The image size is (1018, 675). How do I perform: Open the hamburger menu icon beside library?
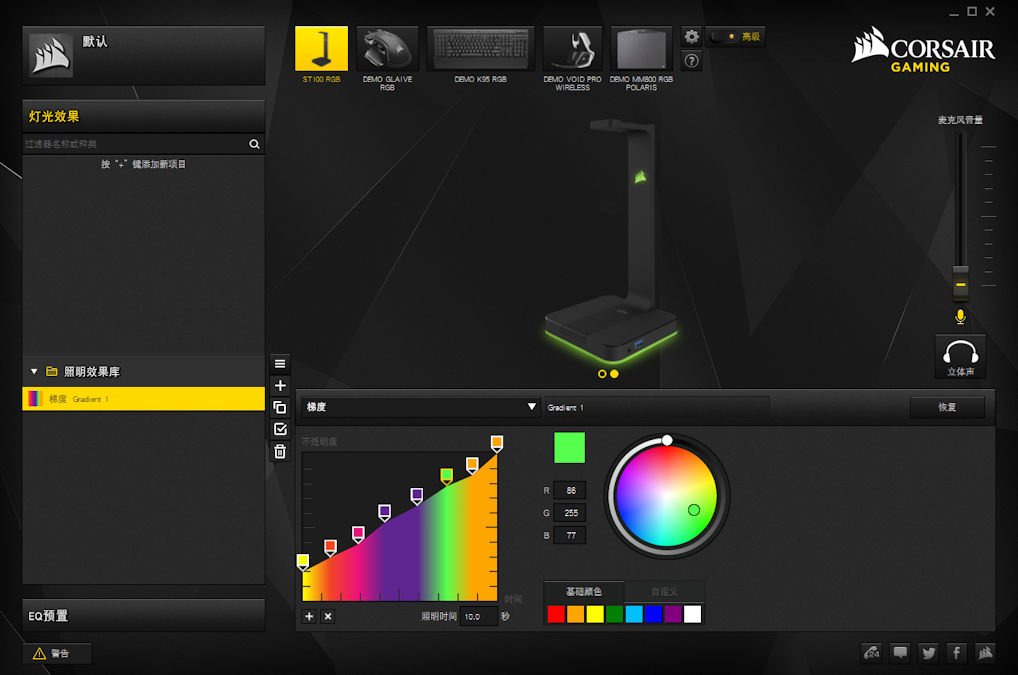tap(280, 363)
